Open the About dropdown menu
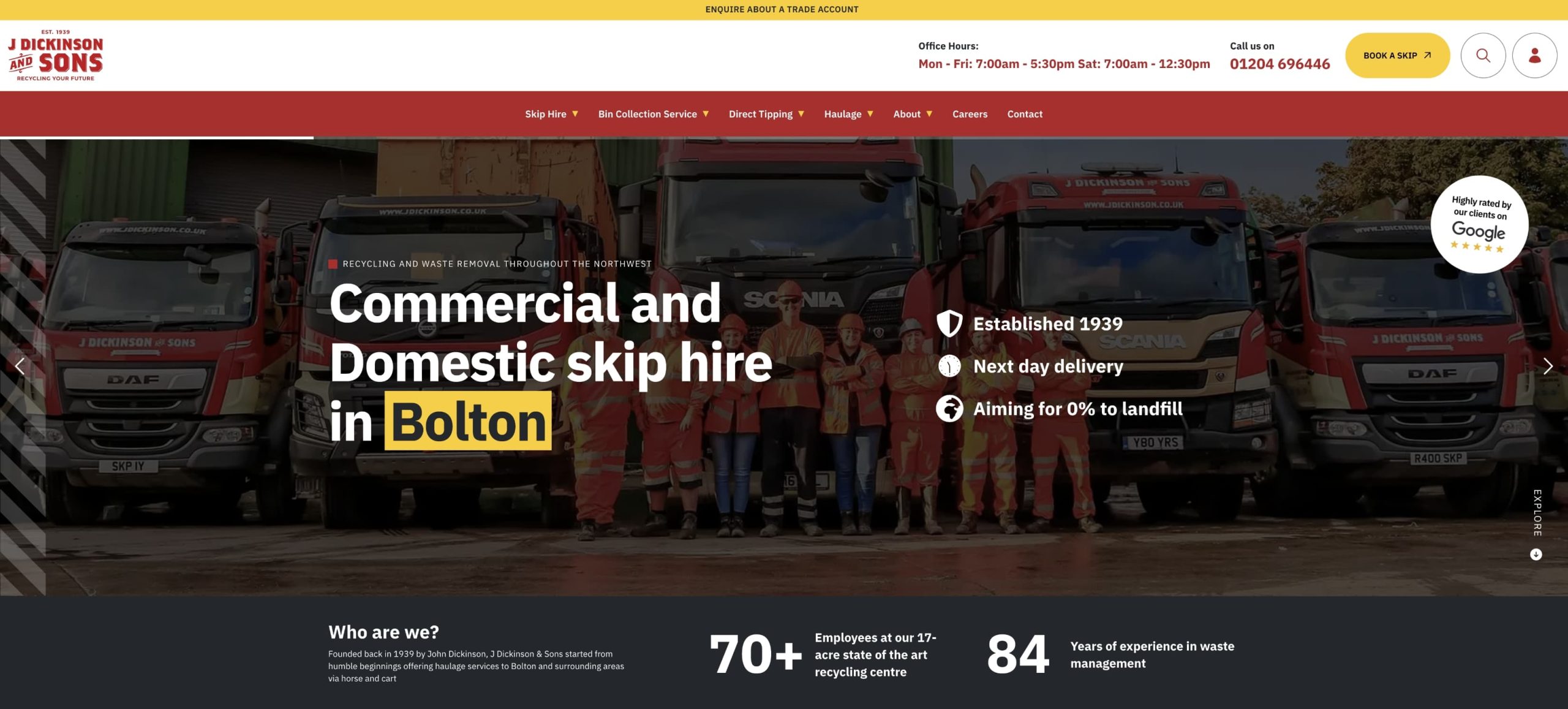This screenshot has width=1568, height=709. click(913, 114)
